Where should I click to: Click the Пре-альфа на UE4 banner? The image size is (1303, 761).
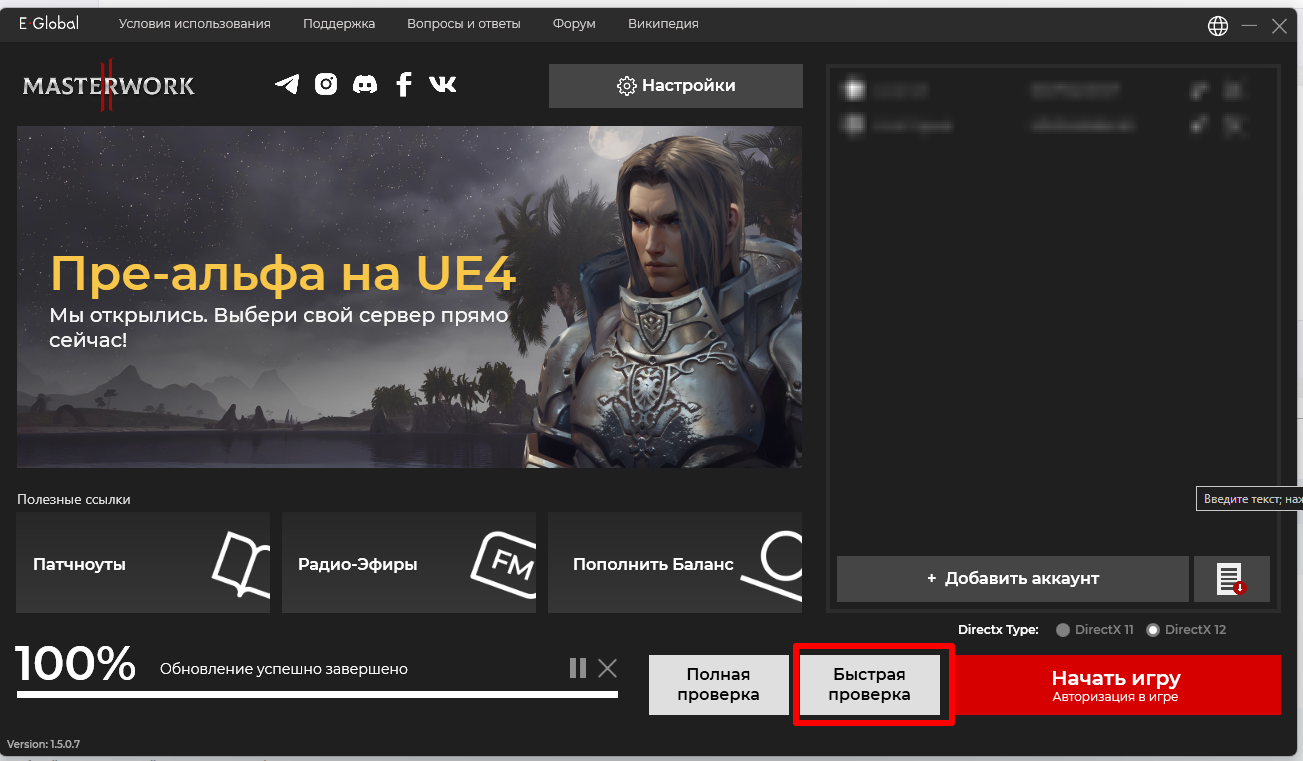409,297
